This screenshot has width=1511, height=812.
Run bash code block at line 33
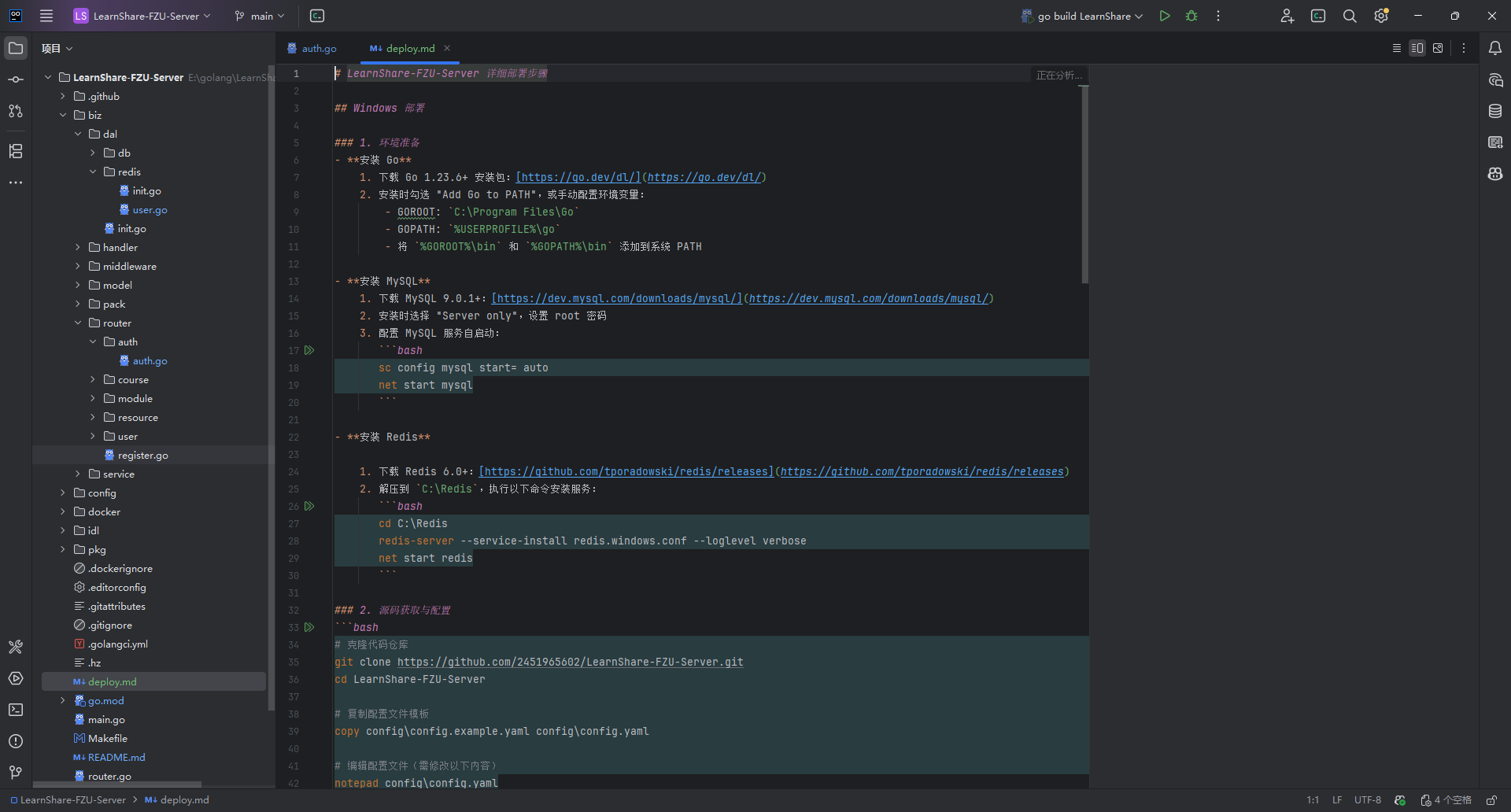[309, 627]
